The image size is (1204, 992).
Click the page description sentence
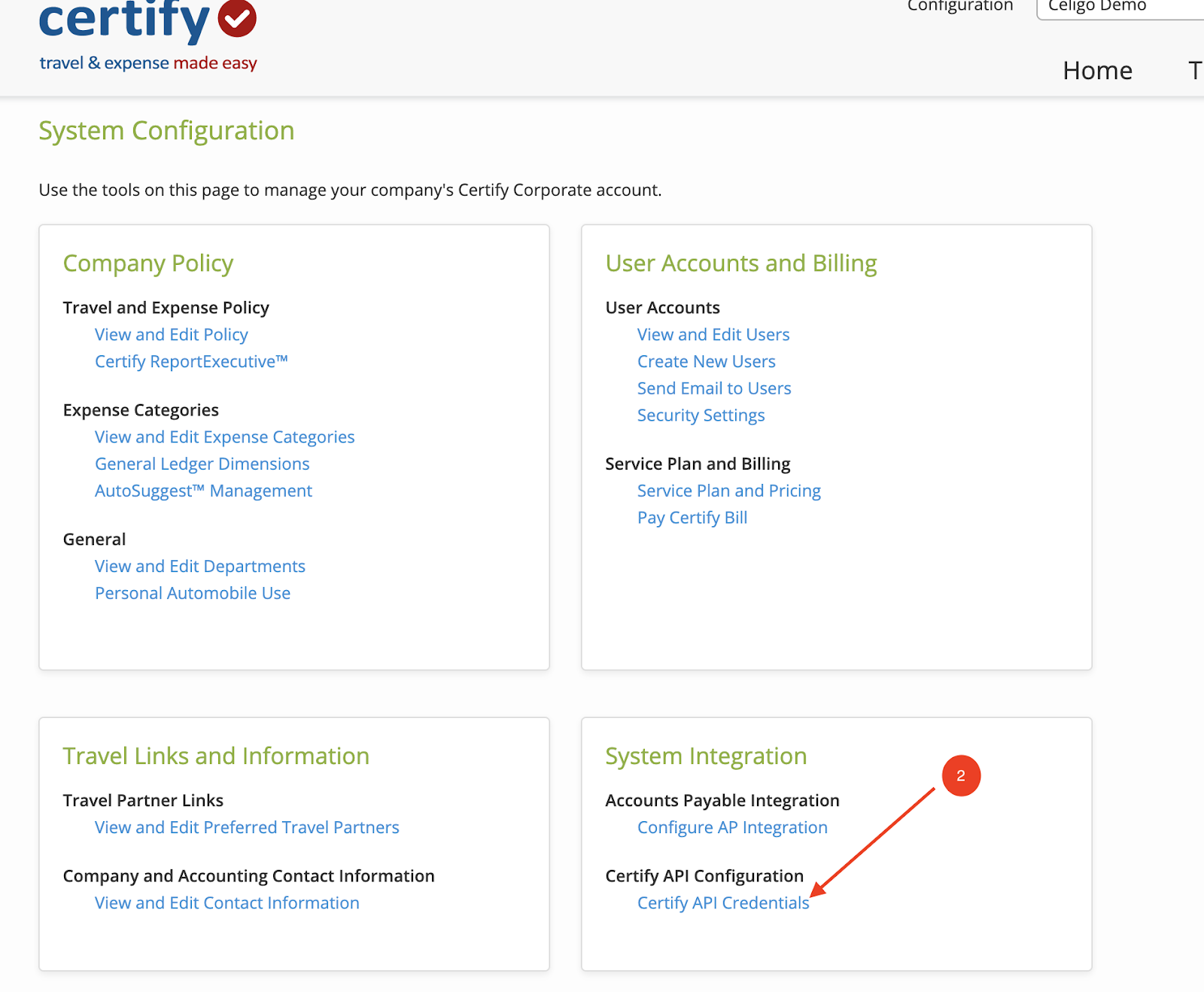pos(350,190)
